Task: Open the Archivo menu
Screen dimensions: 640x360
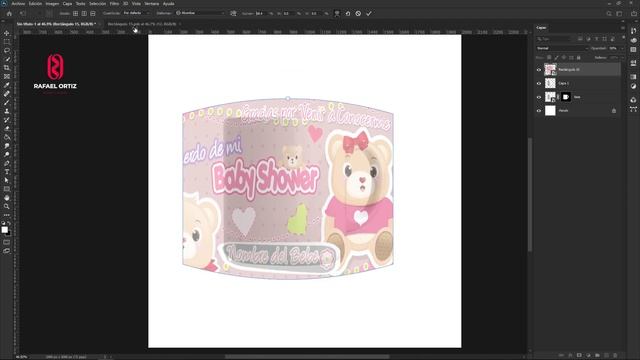Action: (x=18, y=3)
